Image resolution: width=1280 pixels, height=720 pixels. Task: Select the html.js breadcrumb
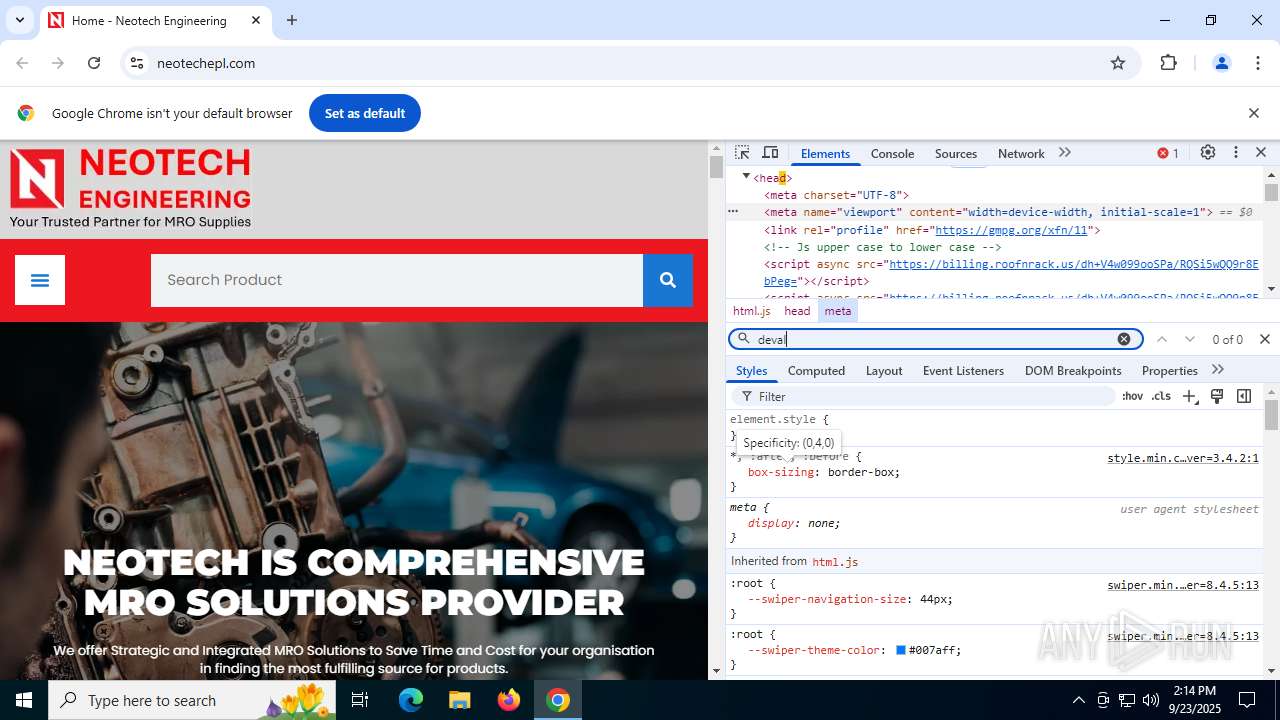click(752, 311)
